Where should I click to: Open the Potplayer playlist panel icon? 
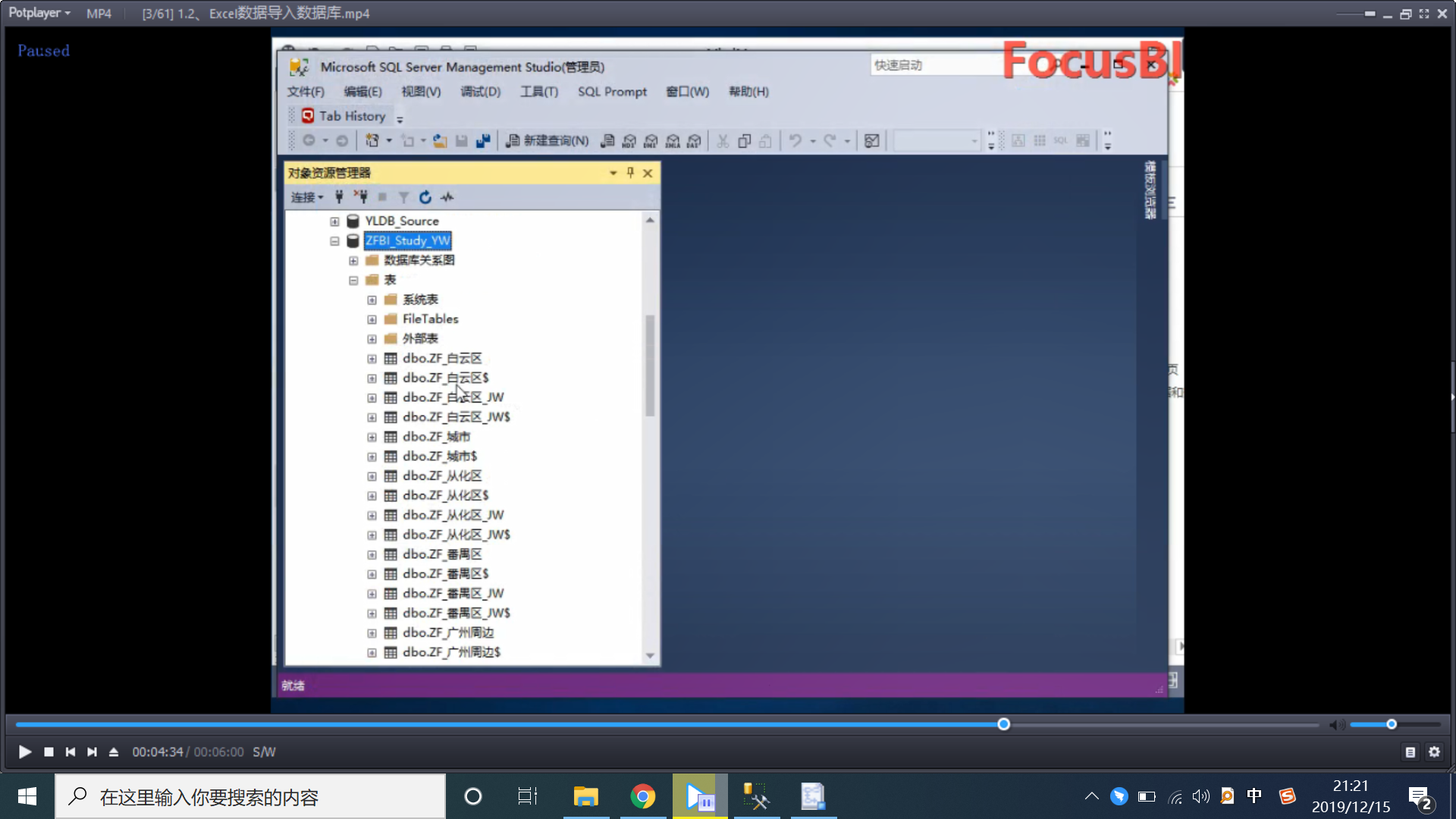click(1410, 752)
